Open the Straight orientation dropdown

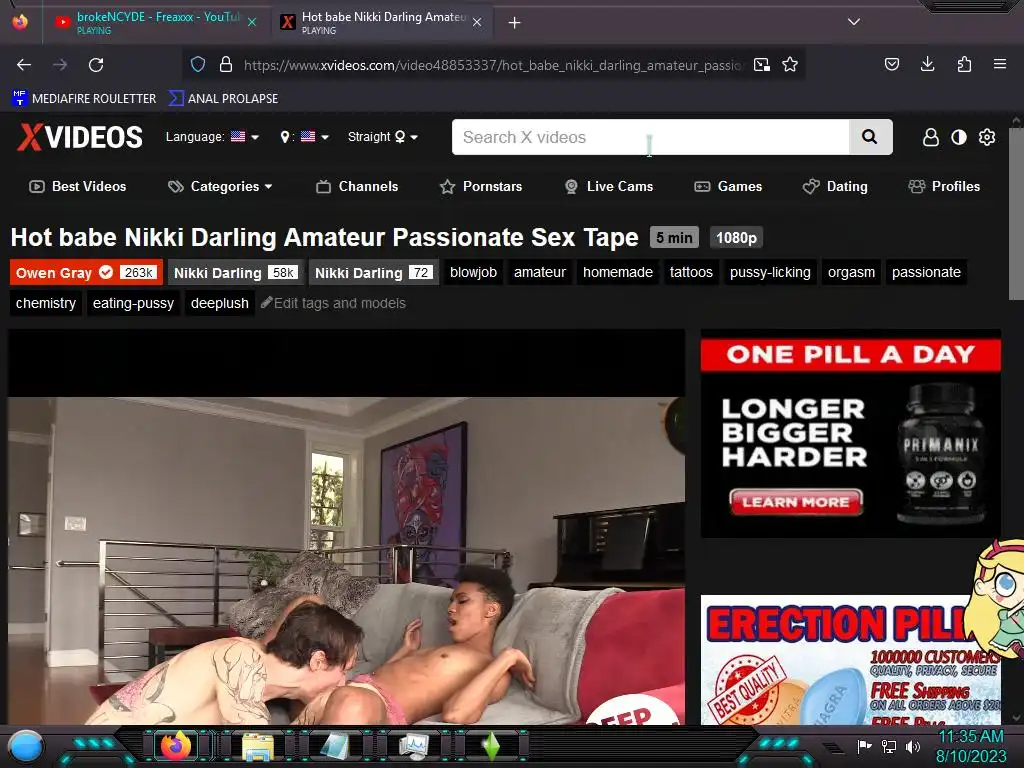tap(383, 136)
